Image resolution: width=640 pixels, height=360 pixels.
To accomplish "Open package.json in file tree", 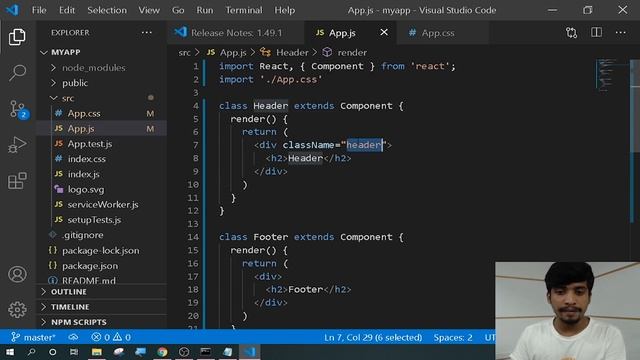I will click(90, 266).
